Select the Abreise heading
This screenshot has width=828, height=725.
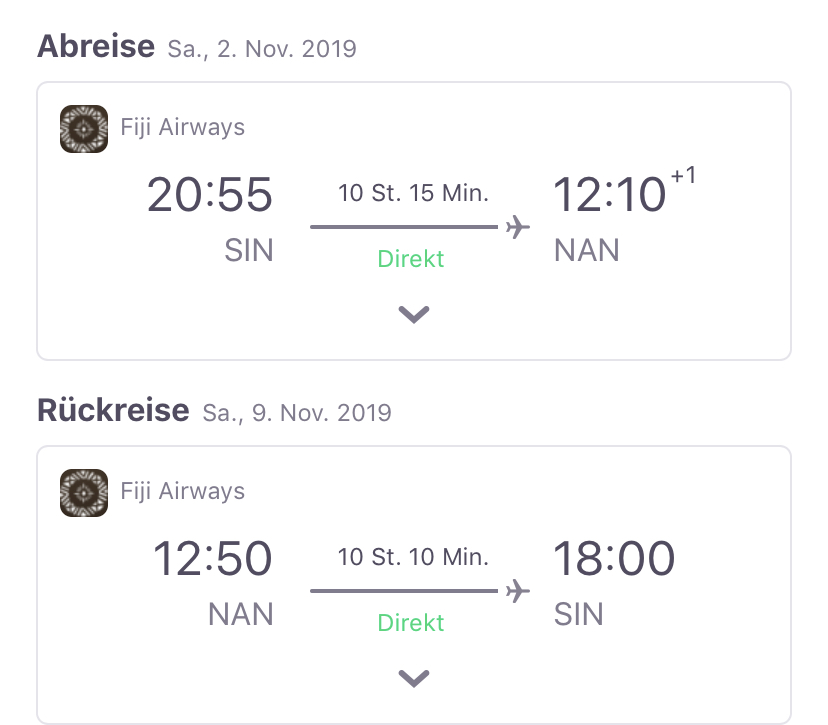pyautogui.click(x=96, y=46)
